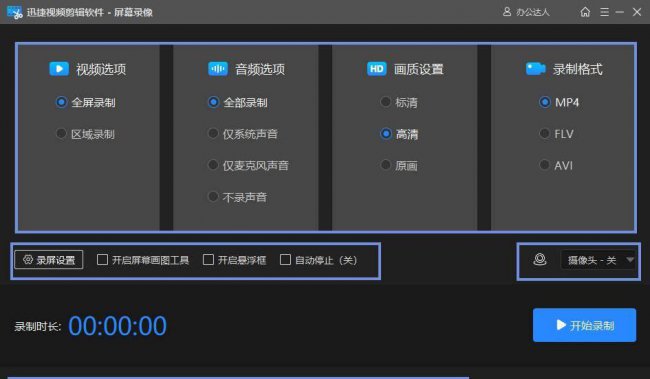This screenshot has height=379, width=650.
Task: Click the webcam icon beside 摄像头
Action: coord(539,260)
